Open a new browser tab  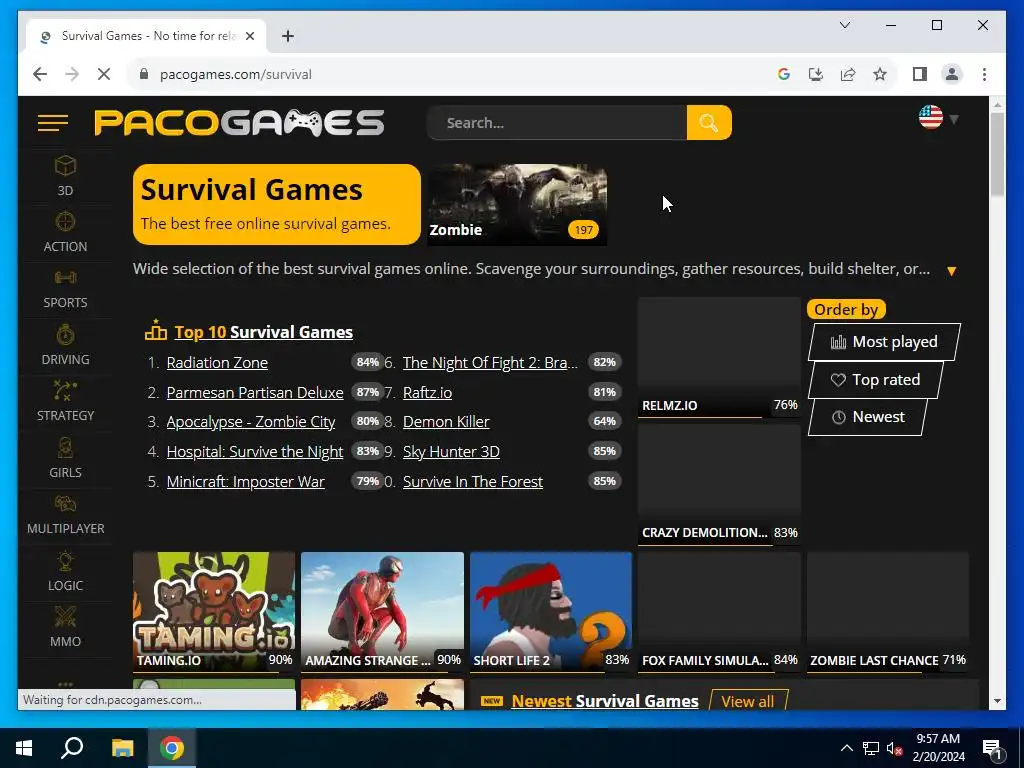pos(287,36)
